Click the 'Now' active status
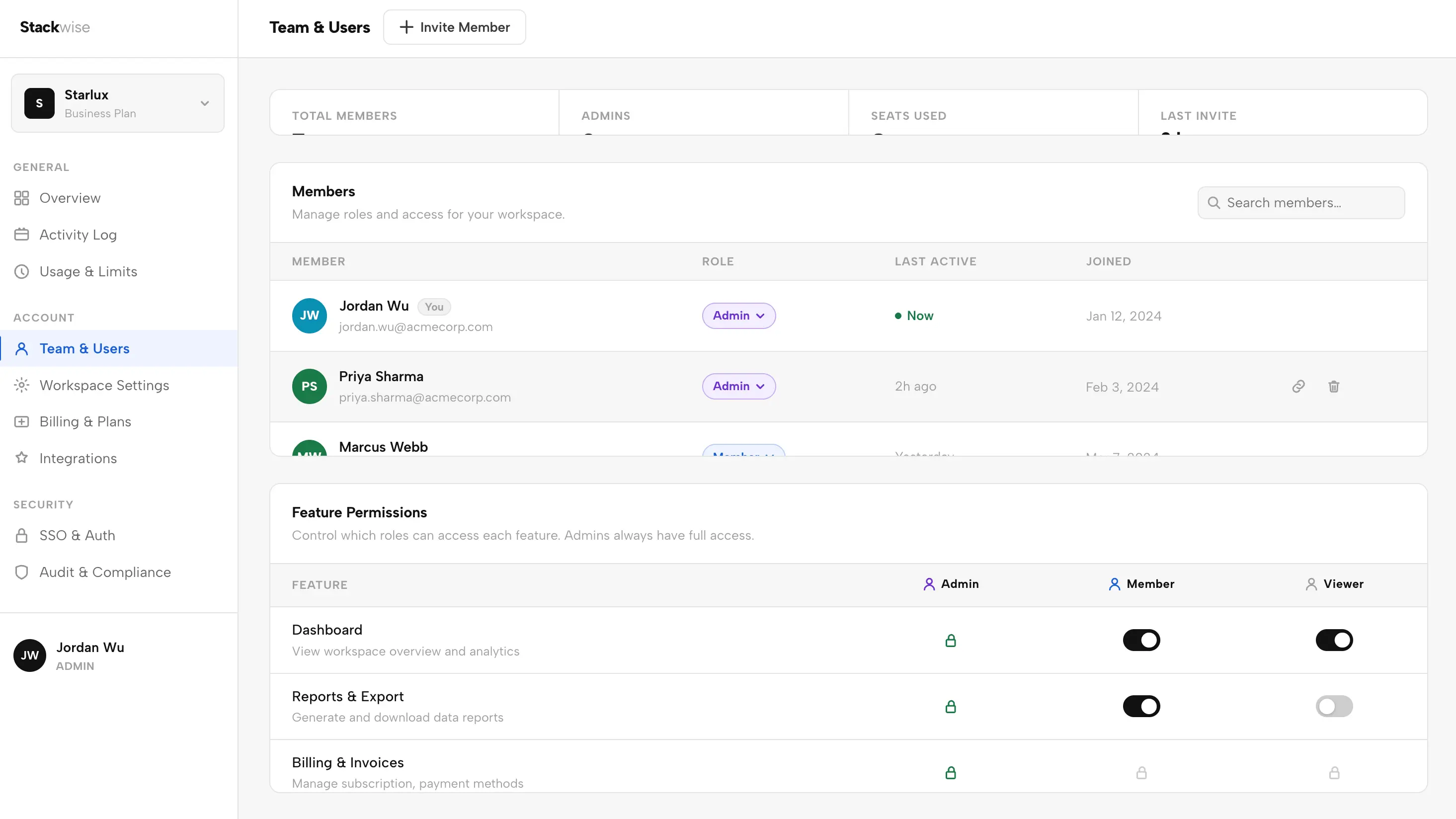This screenshot has height=819, width=1456. [914, 316]
